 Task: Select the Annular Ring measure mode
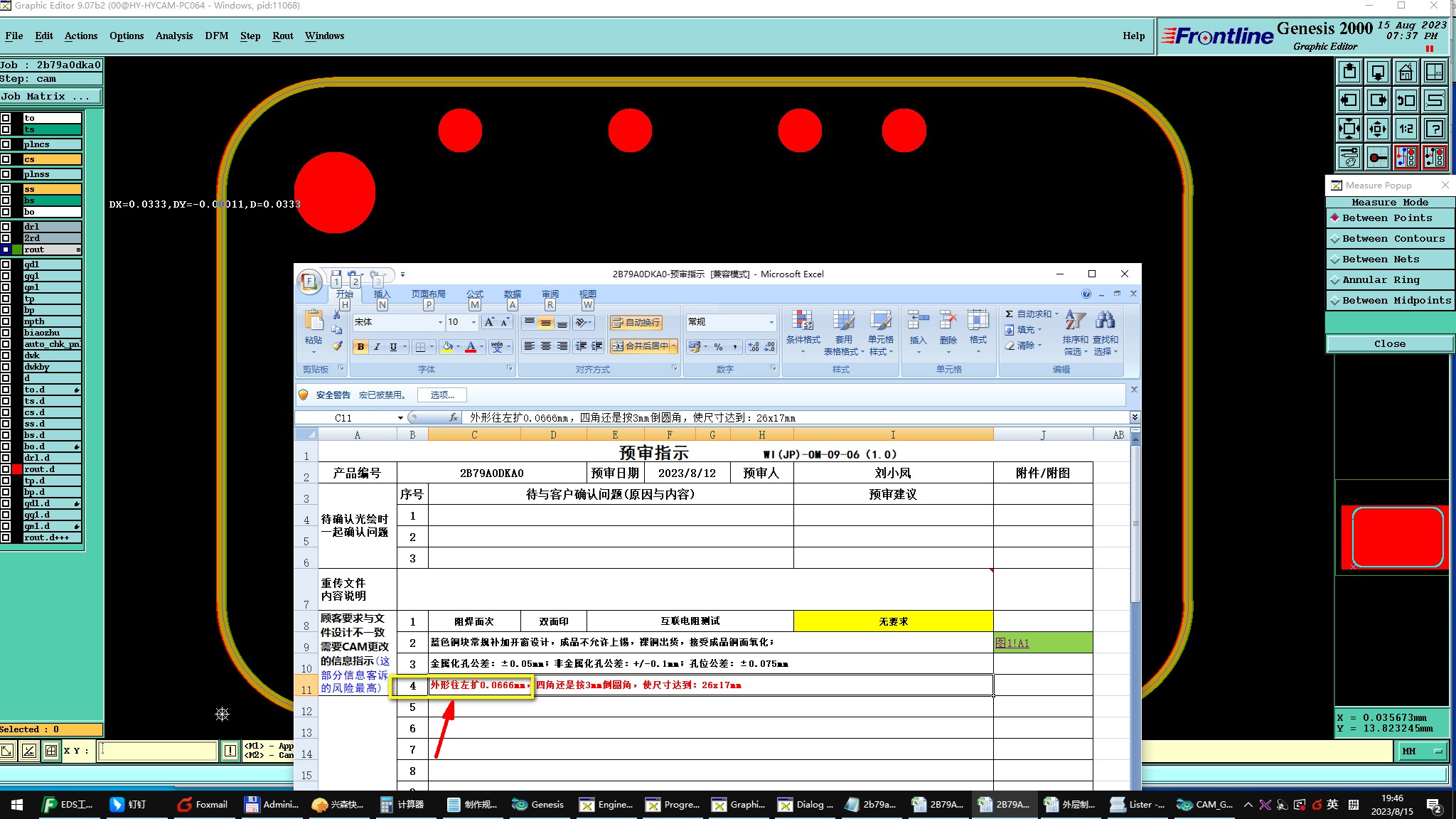[x=1380, y=280]
